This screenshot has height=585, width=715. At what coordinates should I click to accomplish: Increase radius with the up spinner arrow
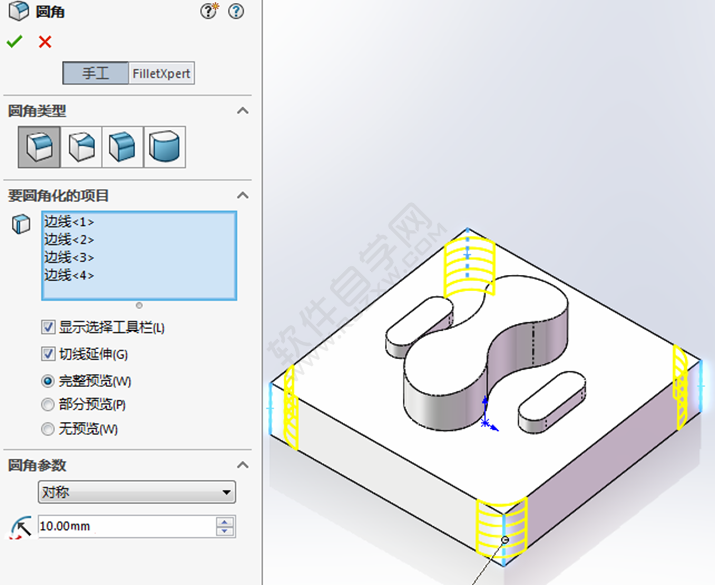click(225, 522)
